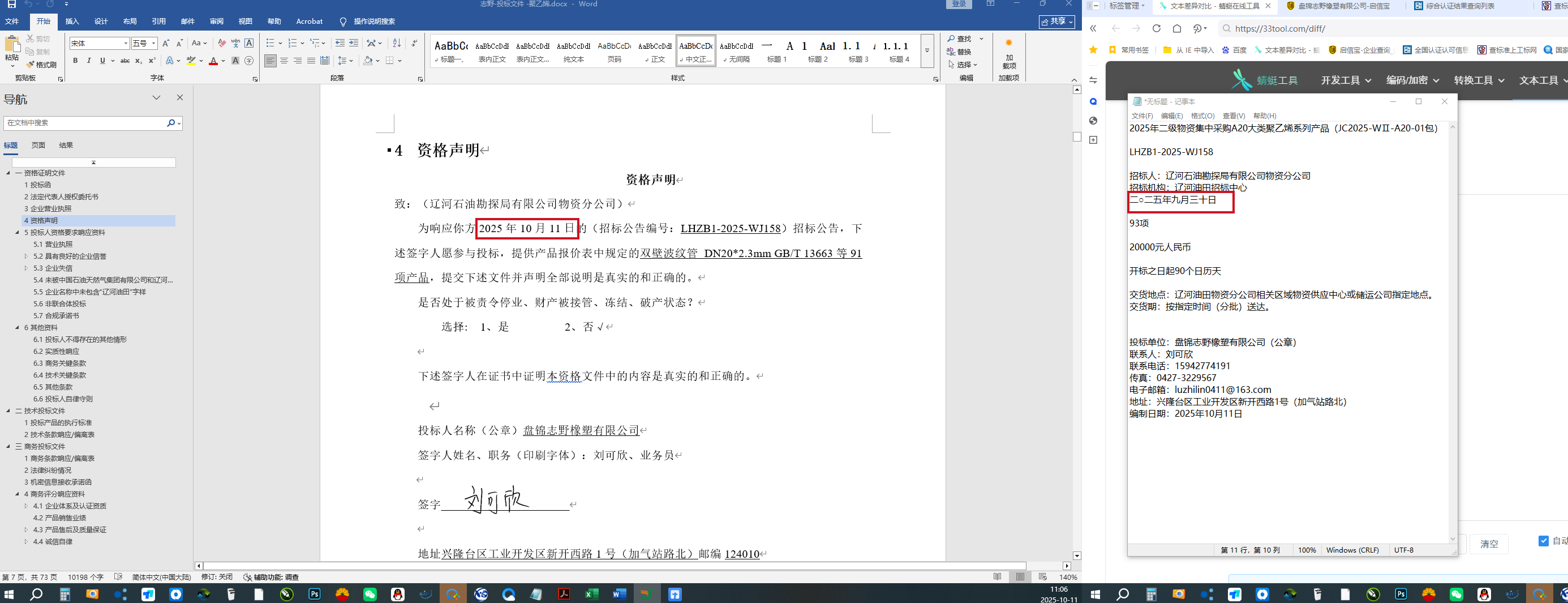
Task: Toggle bold formatting in Word ribbon
Action: (75, 61)
